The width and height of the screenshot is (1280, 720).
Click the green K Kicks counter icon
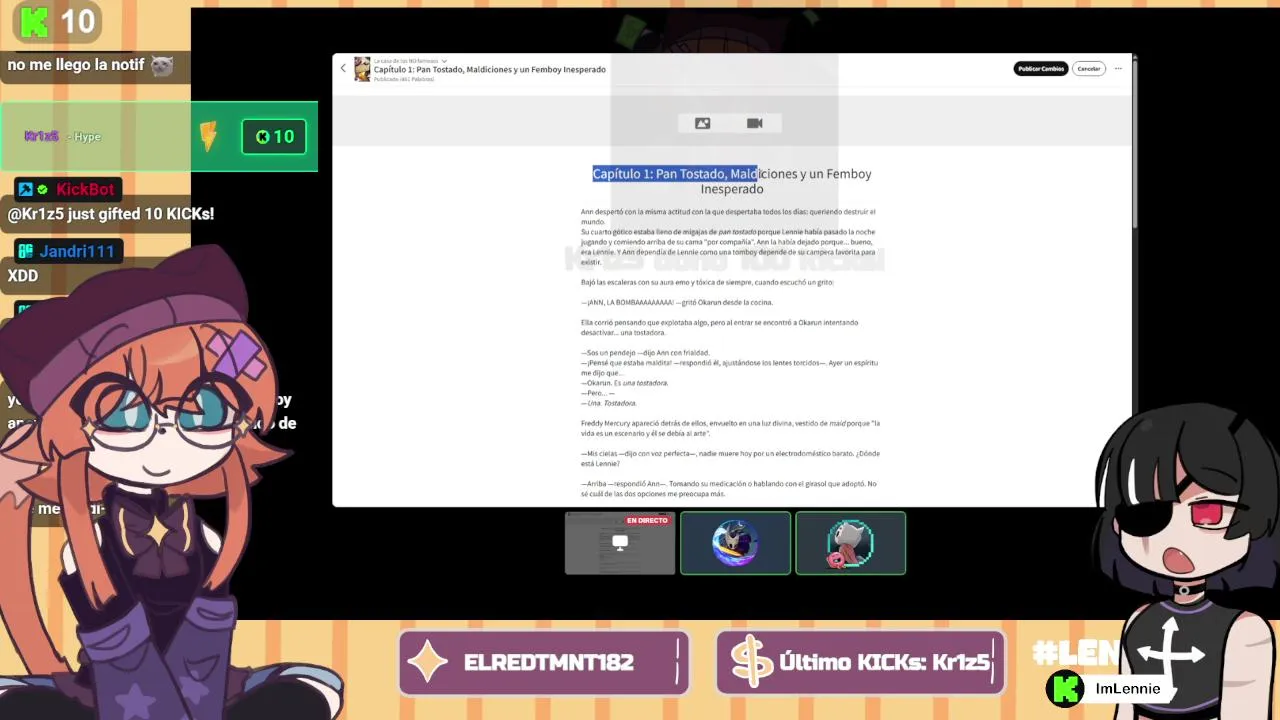[35, 20]
